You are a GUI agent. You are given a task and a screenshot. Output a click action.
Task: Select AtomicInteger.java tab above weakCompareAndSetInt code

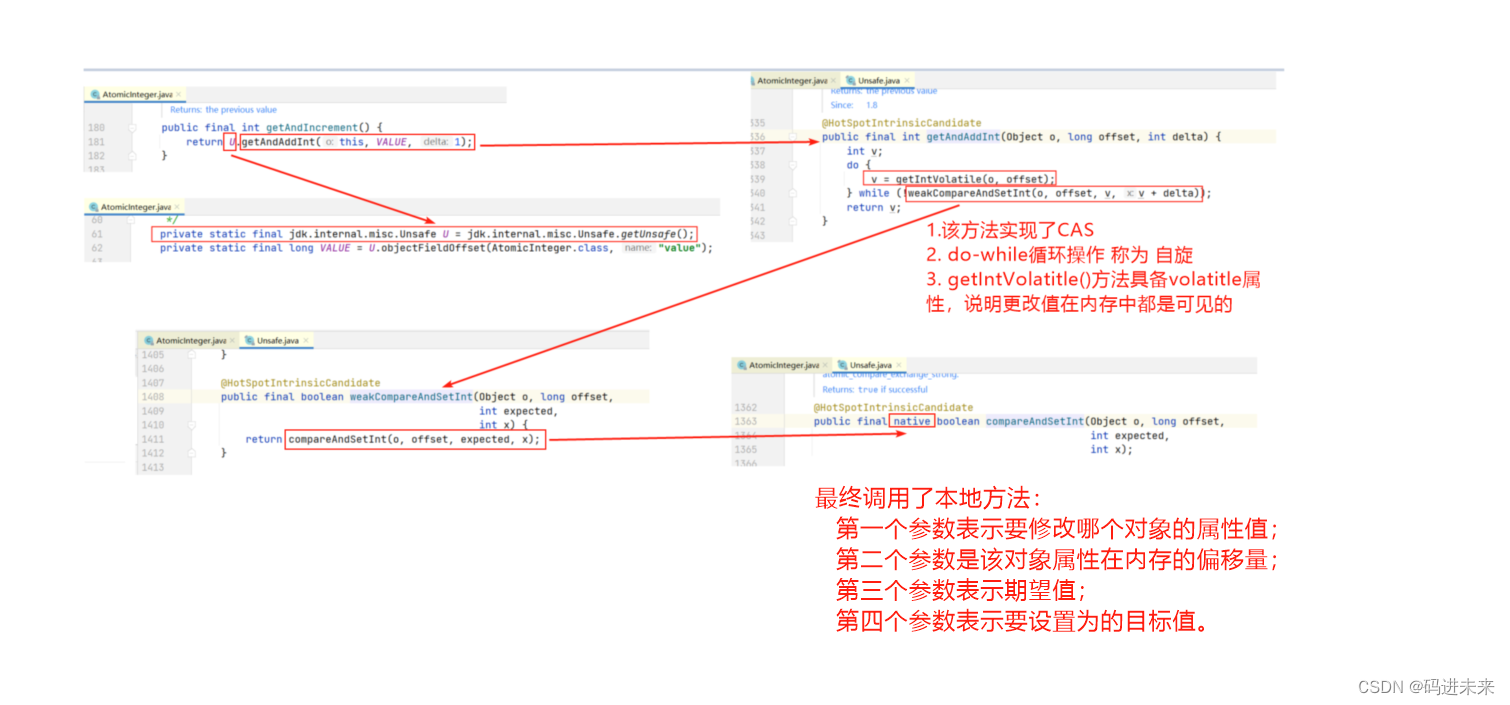(x=190, y=340)
